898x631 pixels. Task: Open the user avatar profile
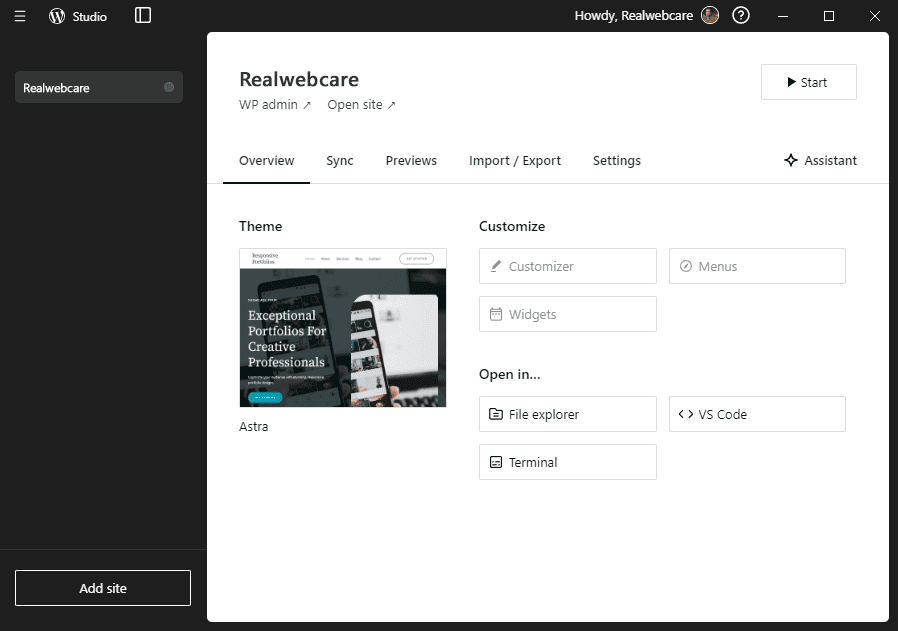point(710,15)
